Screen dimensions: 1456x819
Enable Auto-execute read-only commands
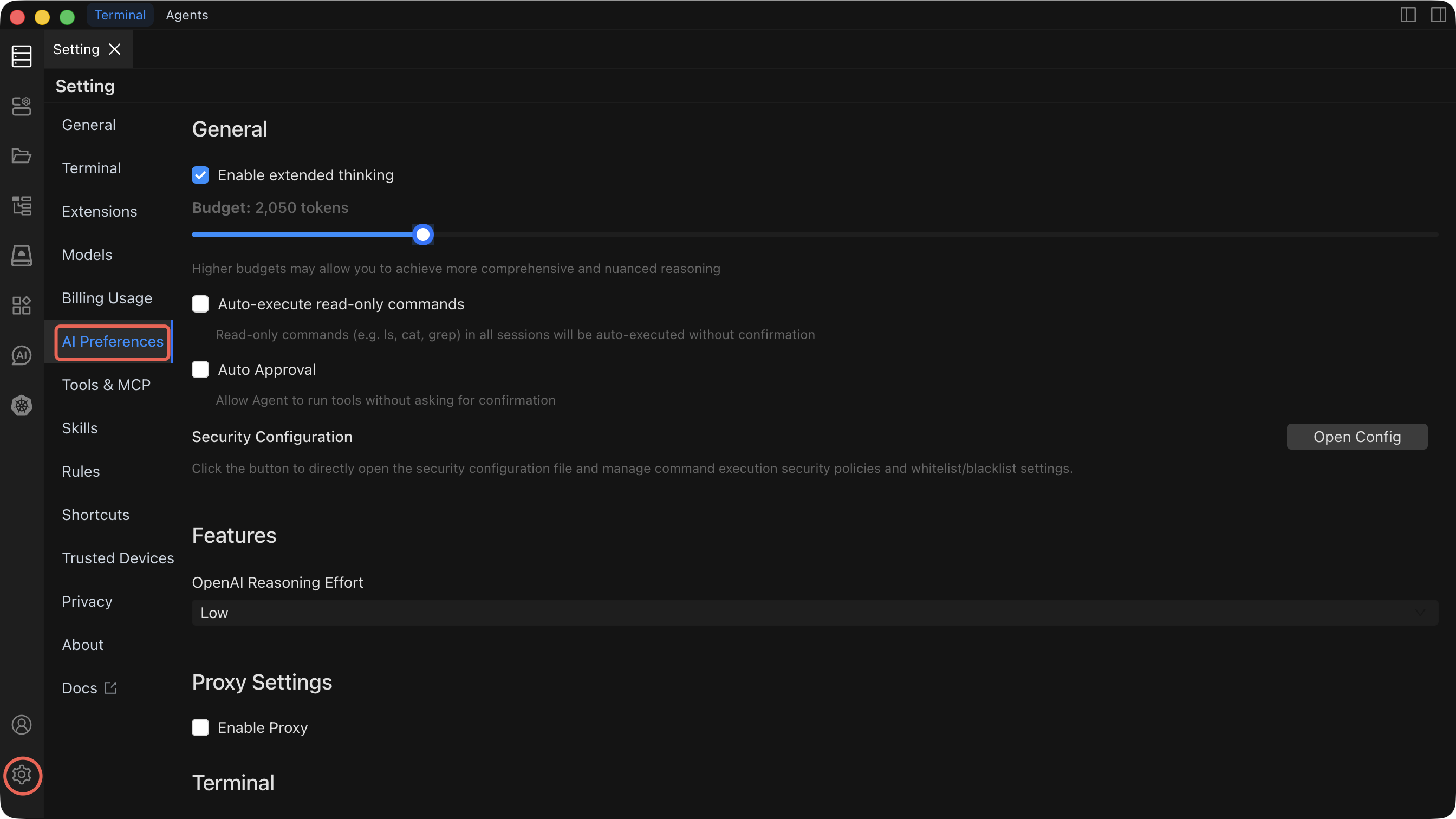tap(200, 304)
